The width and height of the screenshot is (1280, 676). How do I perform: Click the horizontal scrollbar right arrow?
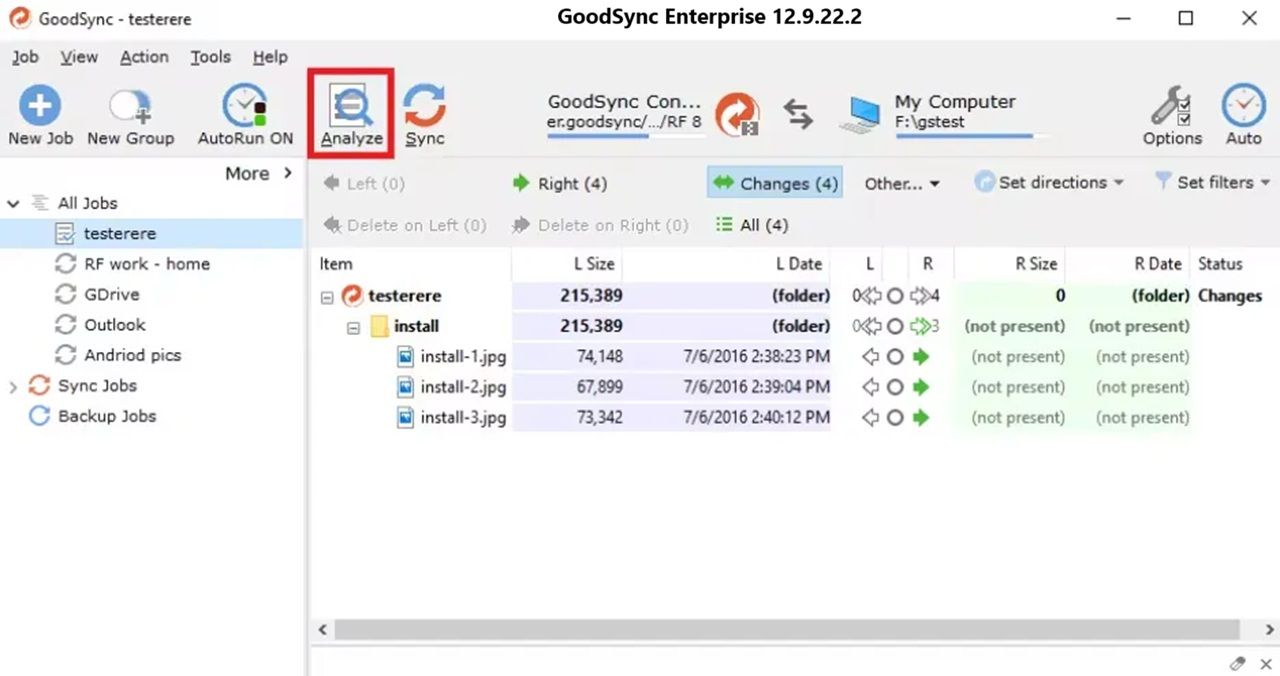point(1269,630)
